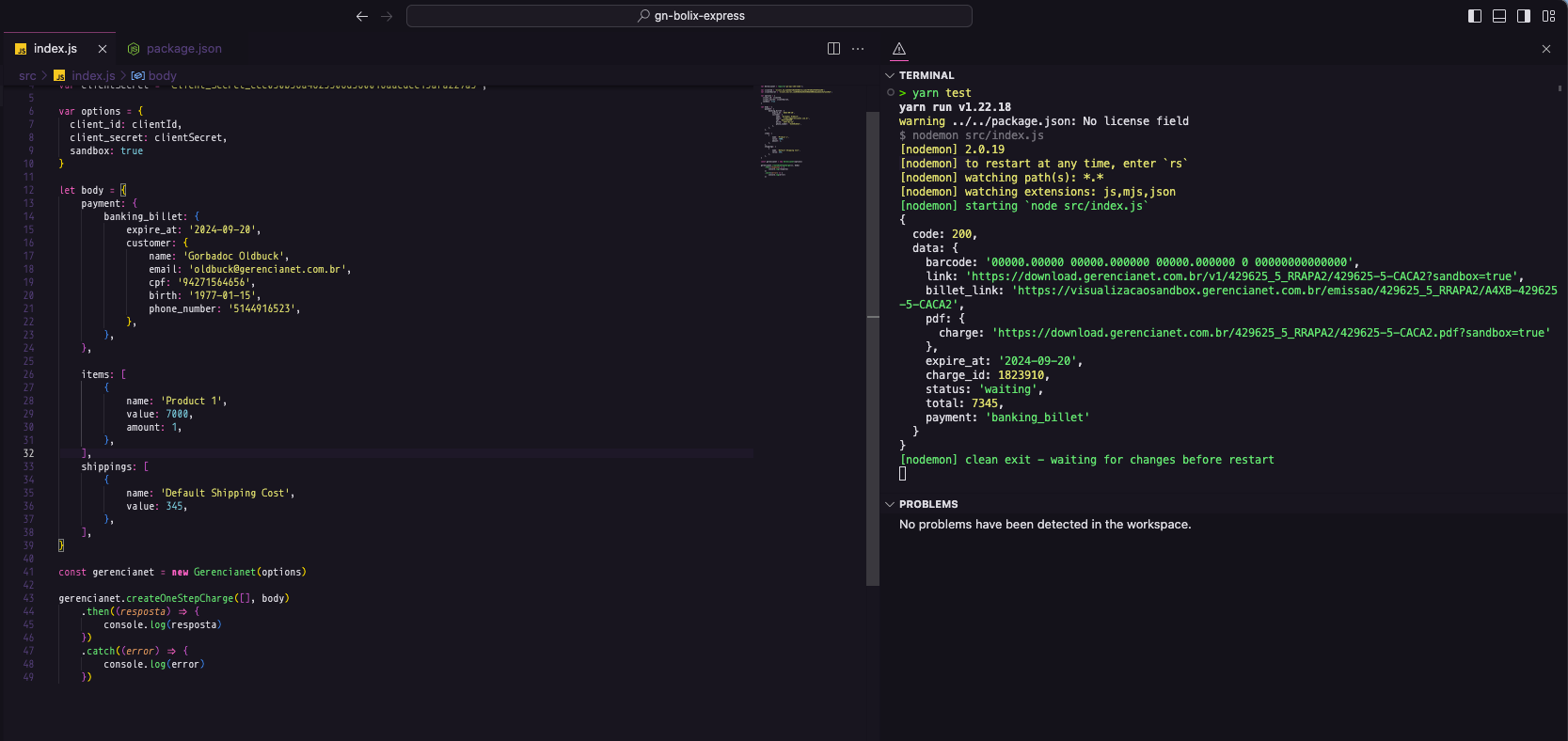
Task: Open the download.gerencianet.com.br v1 link in terminal
Action: click(1241, 276)
